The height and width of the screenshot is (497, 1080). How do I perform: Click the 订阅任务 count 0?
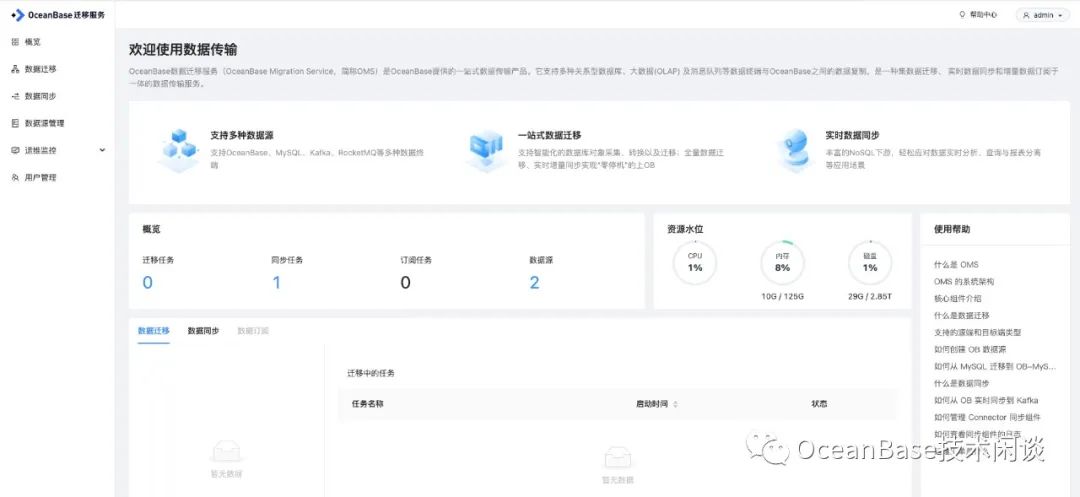[405, 283]
